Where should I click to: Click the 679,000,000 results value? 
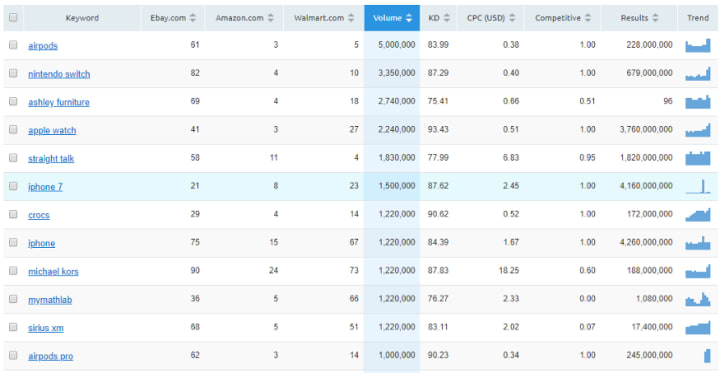(x=649, y=73)
